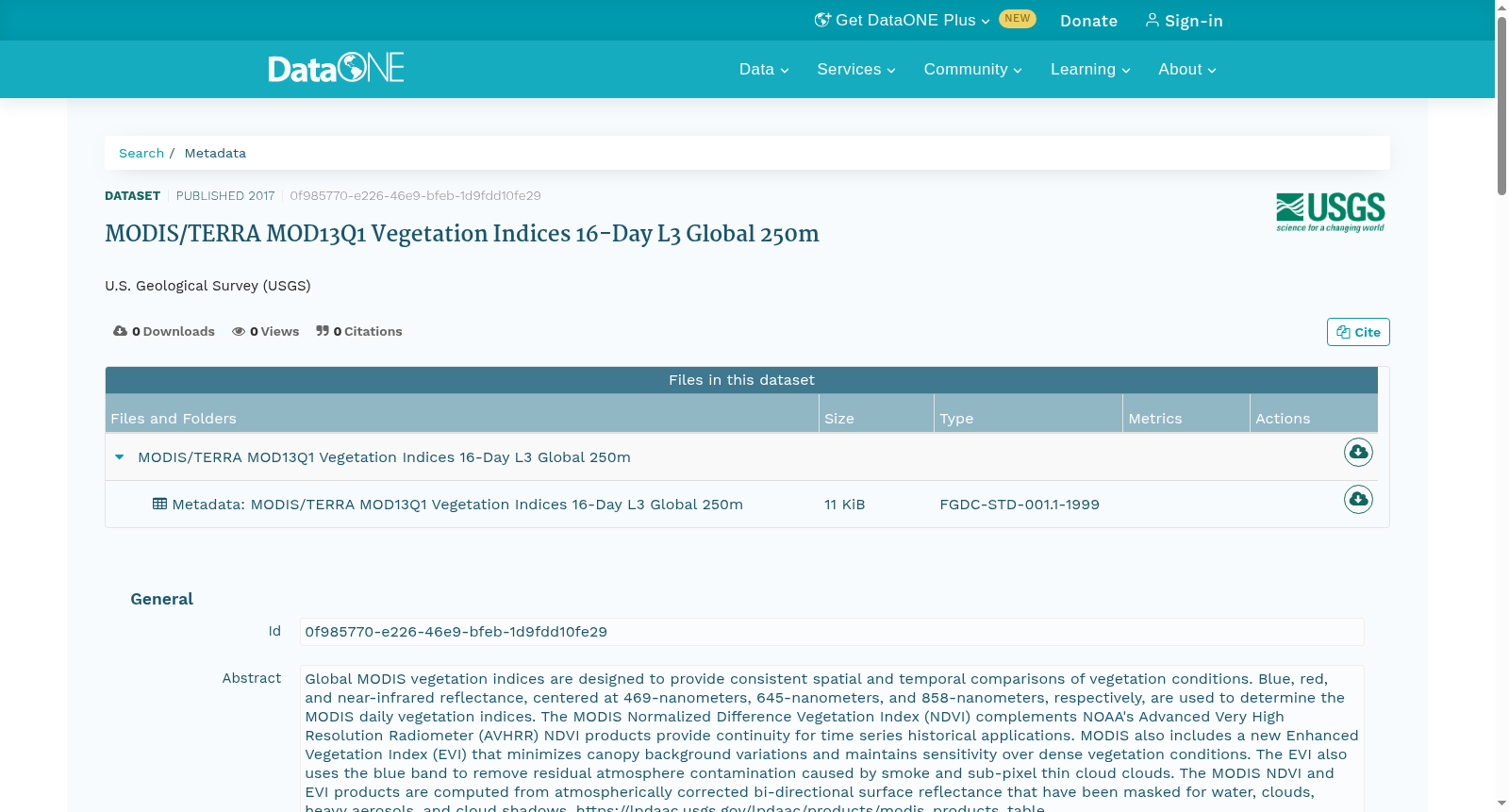Click the citations quote icon metric
Image resolution: width=1509 pixels, height=812 pixels.
pyautogui.click(x=323, y=331)
